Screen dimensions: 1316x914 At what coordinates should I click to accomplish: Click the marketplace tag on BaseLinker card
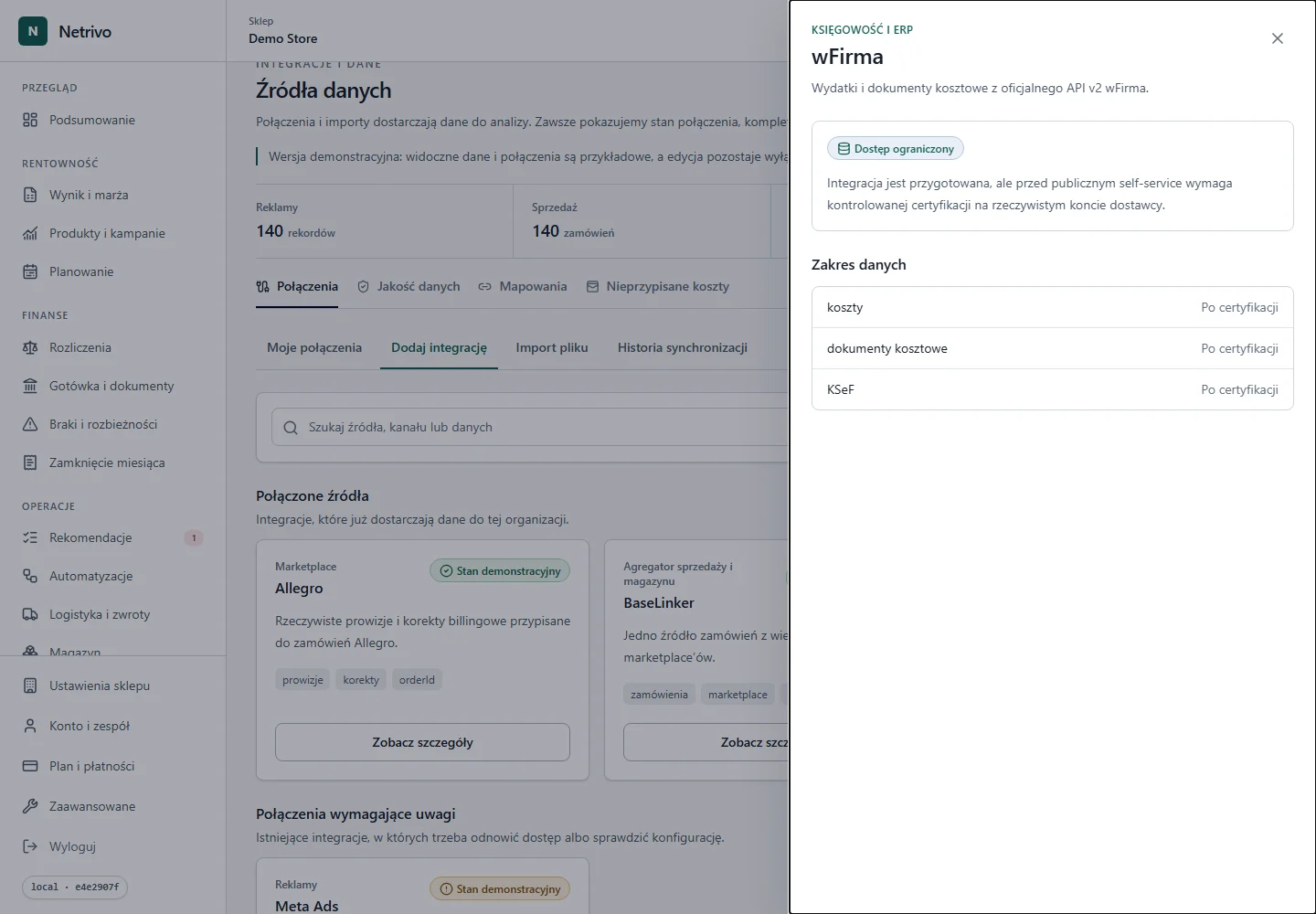coord(738,695)
